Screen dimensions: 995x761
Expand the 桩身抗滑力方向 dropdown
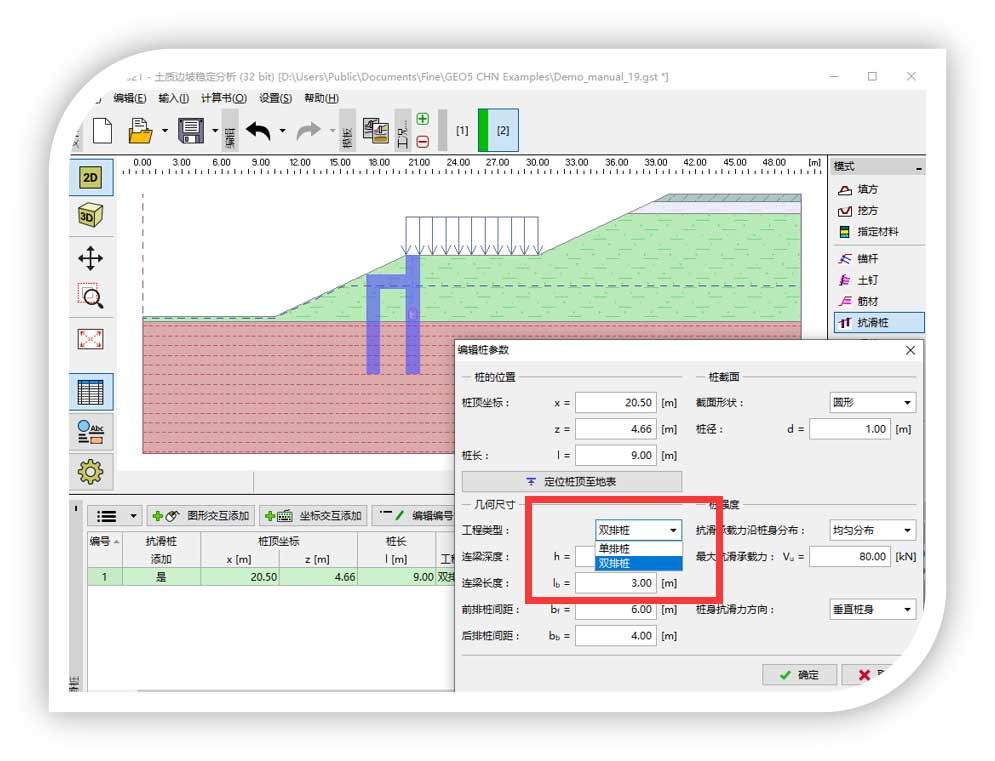click(873, 609)
